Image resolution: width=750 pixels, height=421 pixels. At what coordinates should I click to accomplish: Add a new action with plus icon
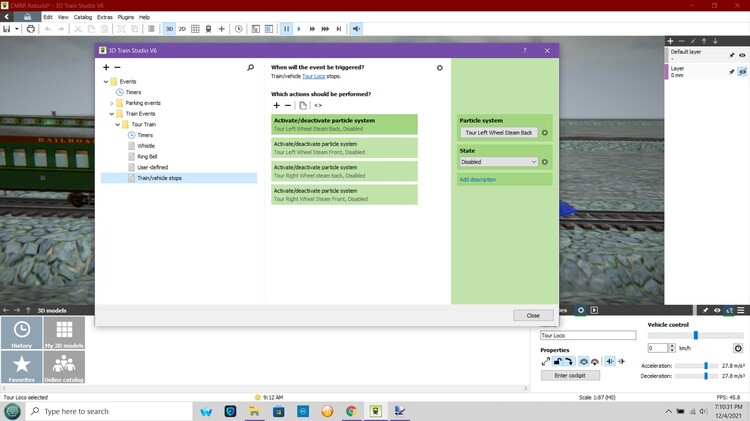(x=277, y=105)
